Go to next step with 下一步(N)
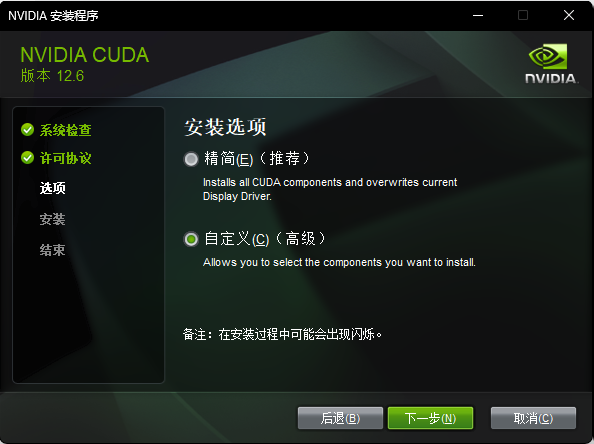 pos(430,418)
